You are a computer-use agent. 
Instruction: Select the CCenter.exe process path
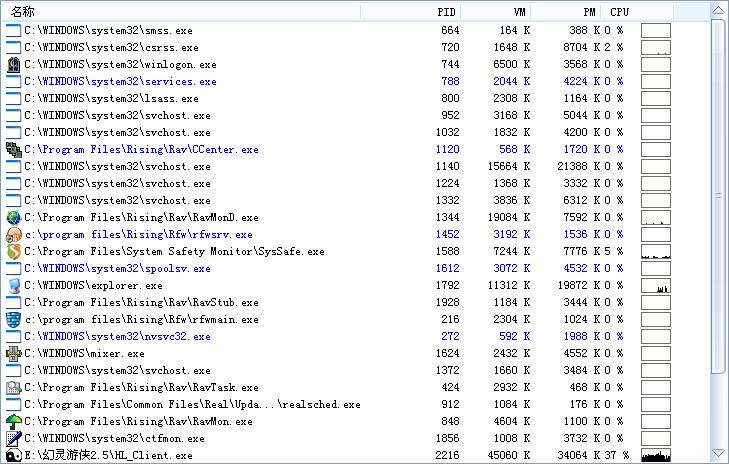click(x=141, y=149)
